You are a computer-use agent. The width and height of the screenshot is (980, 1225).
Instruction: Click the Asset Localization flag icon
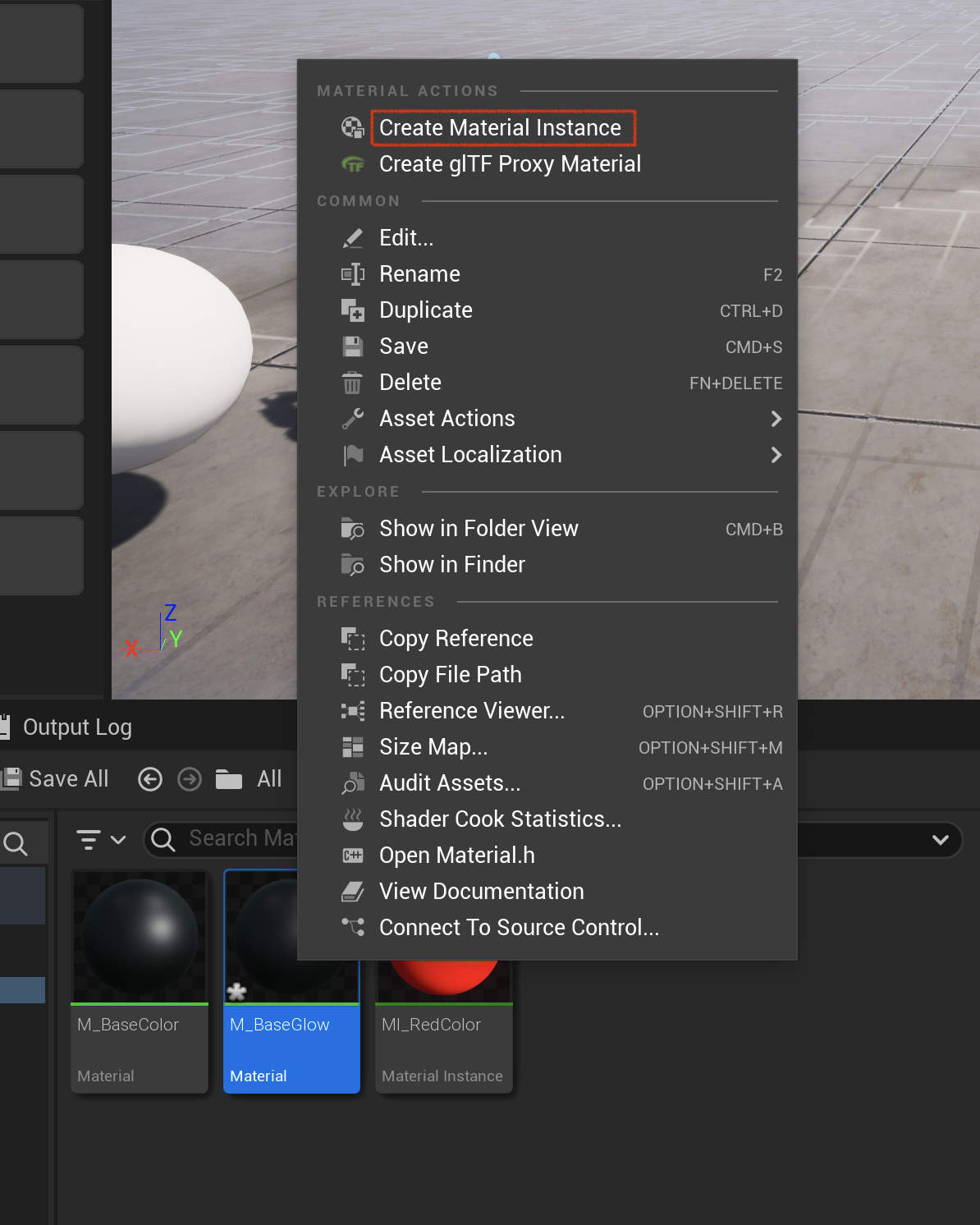pos(352,455)
